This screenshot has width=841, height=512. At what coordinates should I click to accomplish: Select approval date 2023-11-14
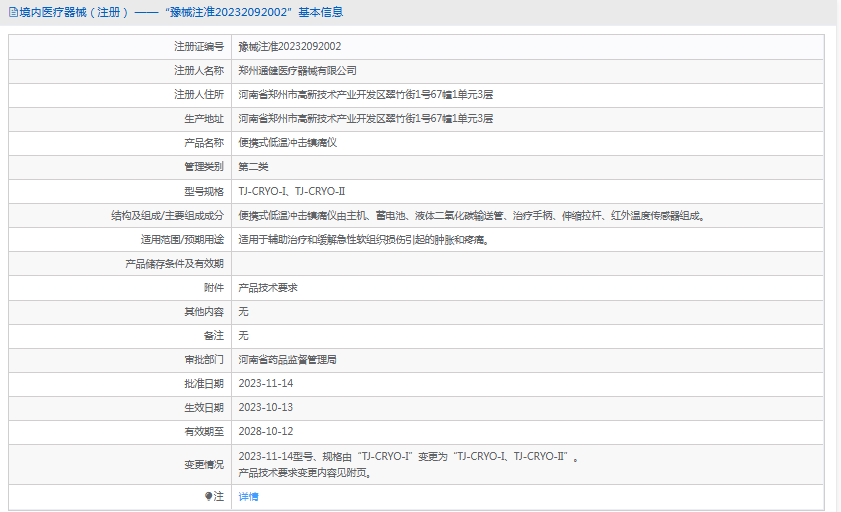point(265,384)
